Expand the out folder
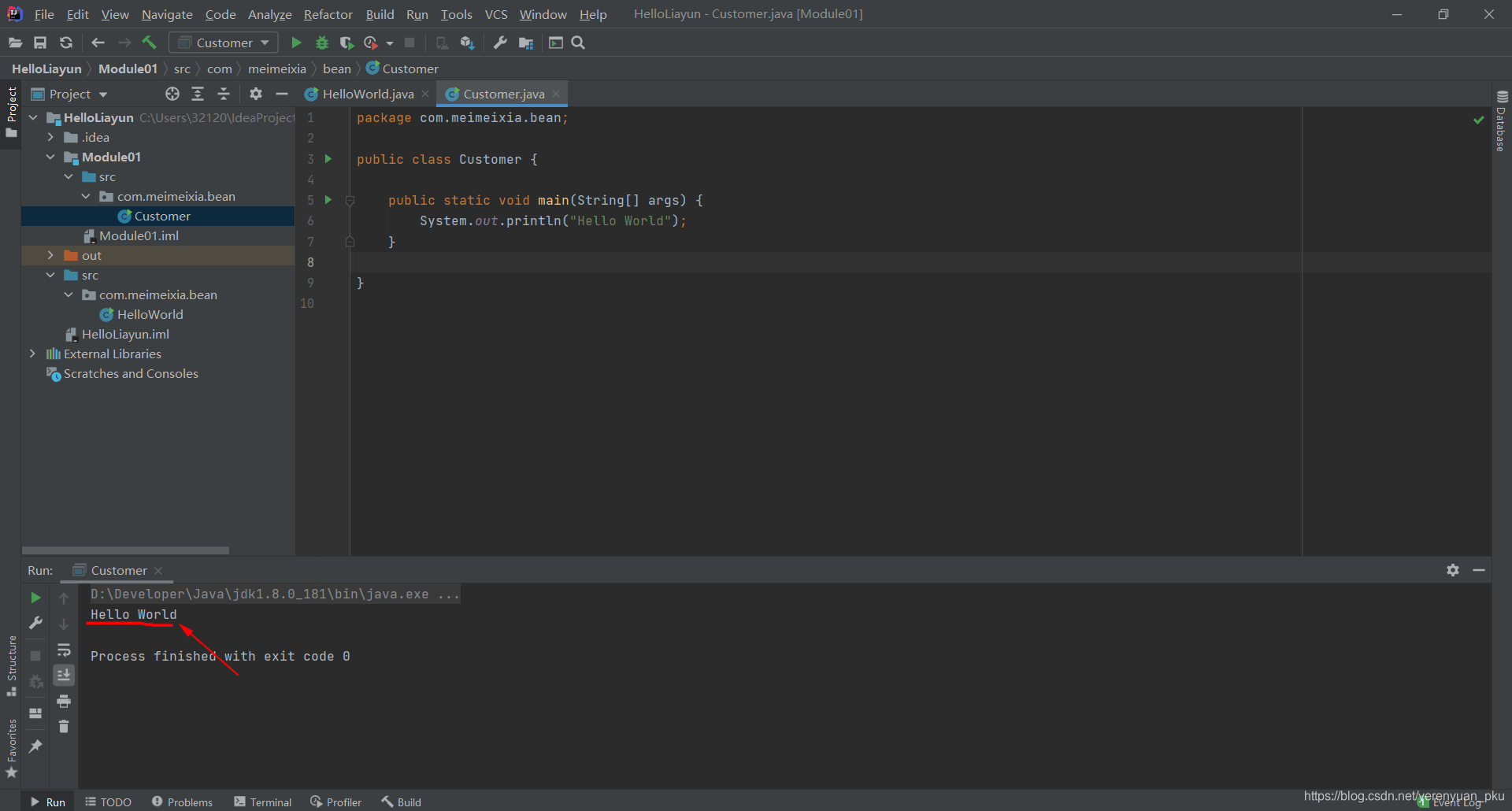 click(x=50, y=255)
